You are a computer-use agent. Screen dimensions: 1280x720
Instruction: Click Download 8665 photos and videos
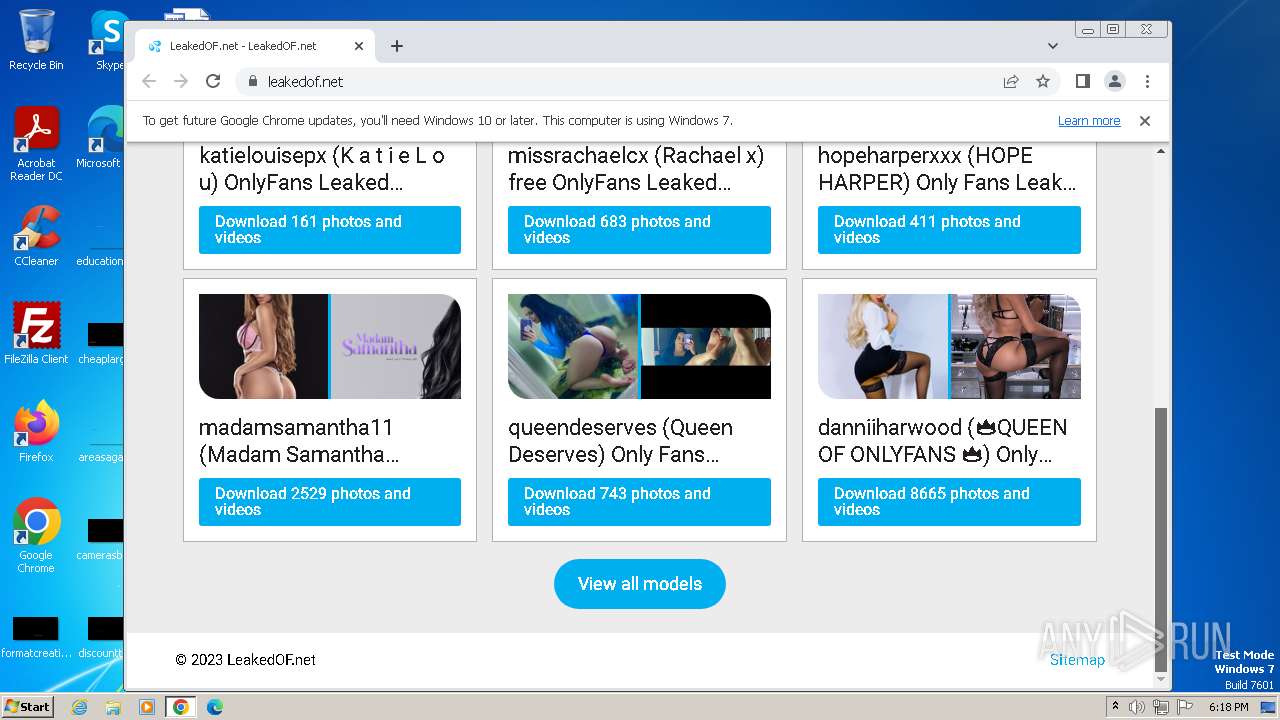click(949, 502)
